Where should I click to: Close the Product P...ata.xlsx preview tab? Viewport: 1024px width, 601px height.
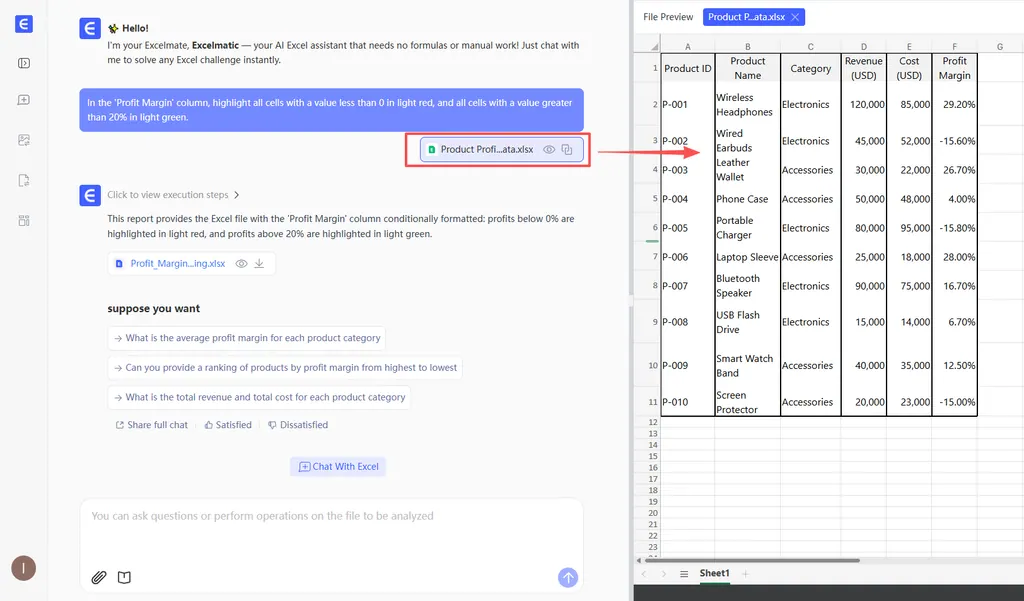coord(794,17)
